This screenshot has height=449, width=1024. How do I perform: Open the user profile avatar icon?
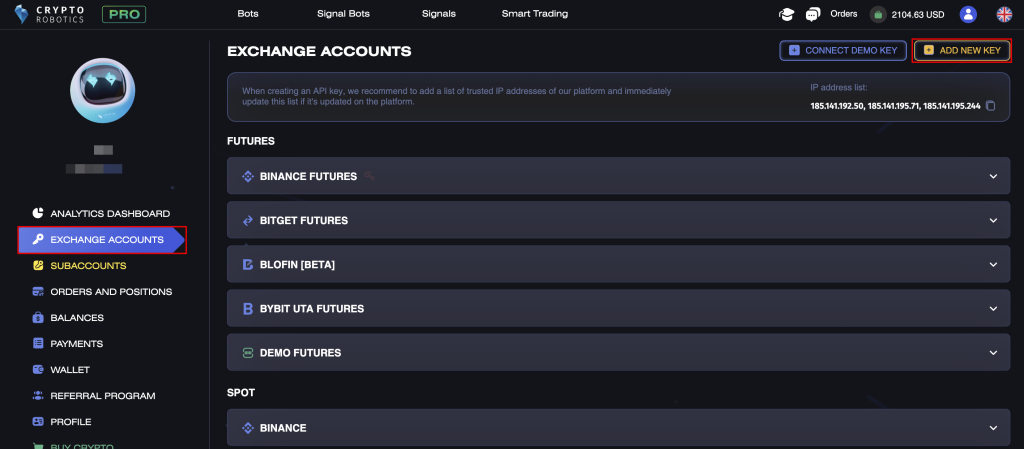(x=968, y=14)
